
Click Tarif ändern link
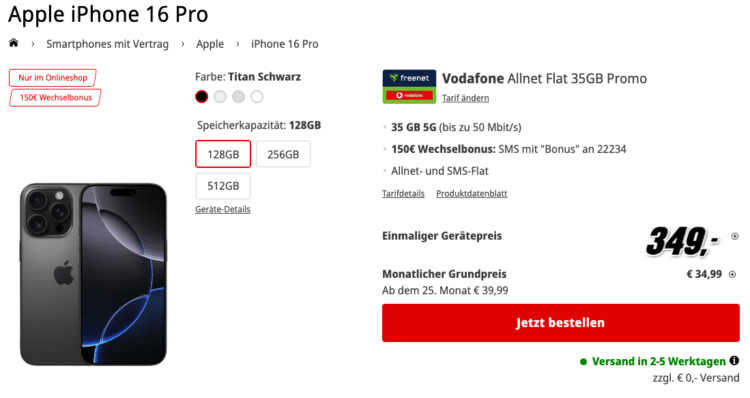[465, 98]
